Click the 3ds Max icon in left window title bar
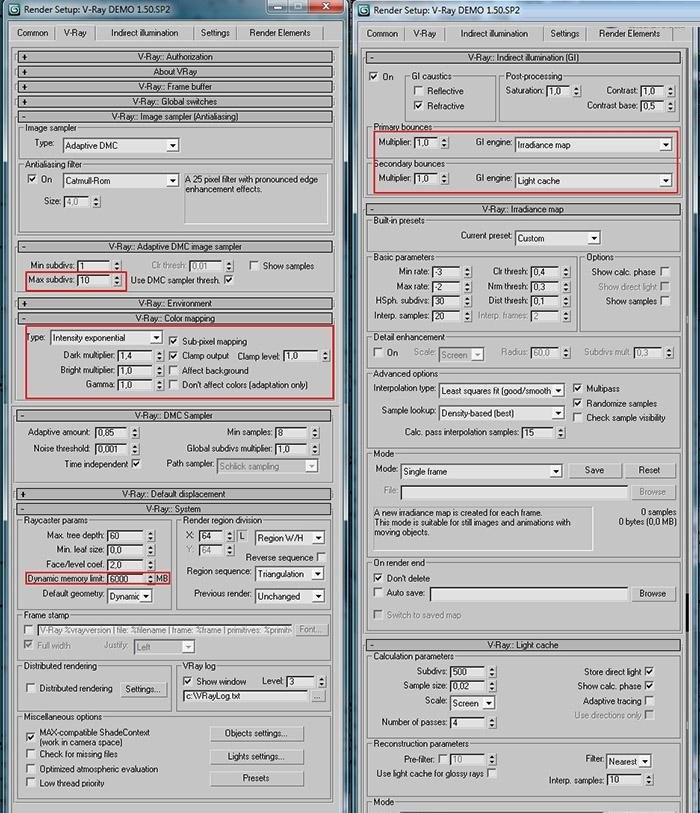The width and height of the screenshot is (700, 813). point(14,9)
